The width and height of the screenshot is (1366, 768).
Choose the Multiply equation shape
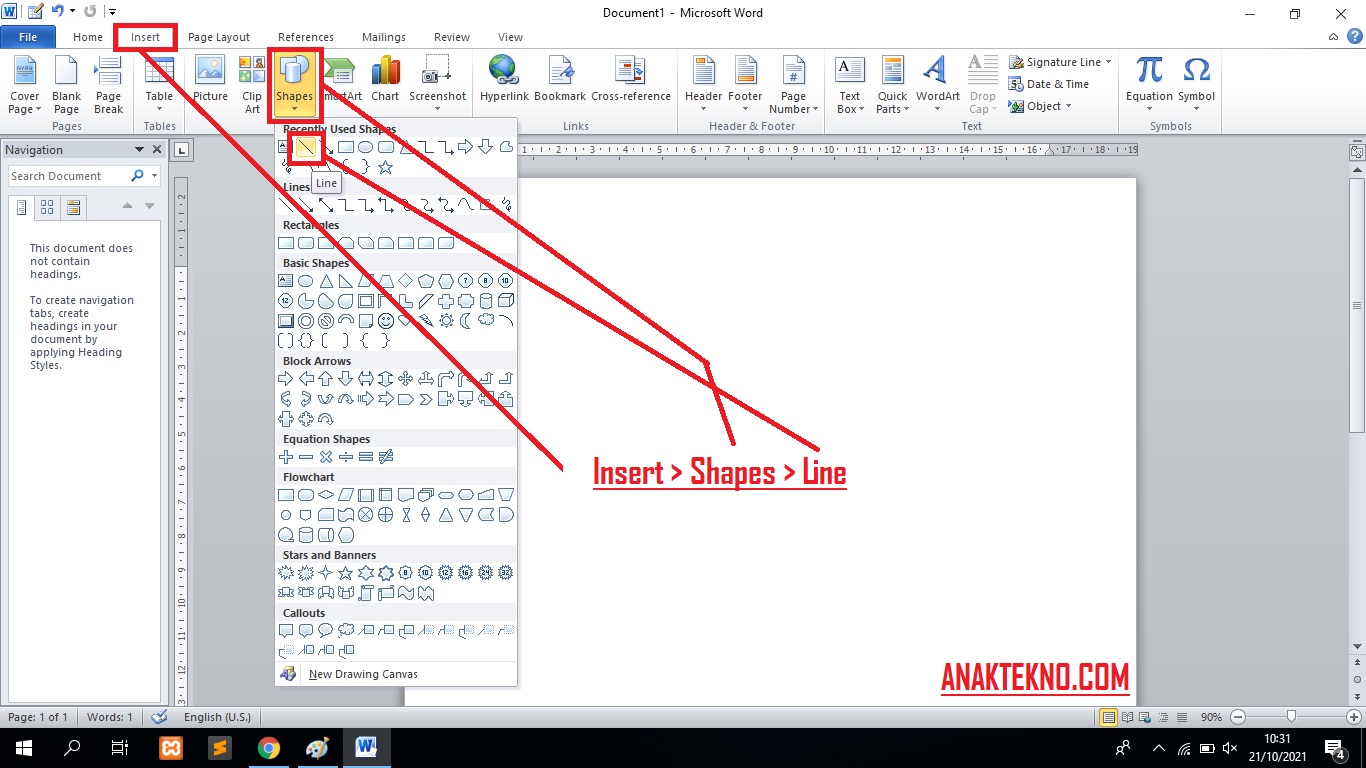coord(326,457)
